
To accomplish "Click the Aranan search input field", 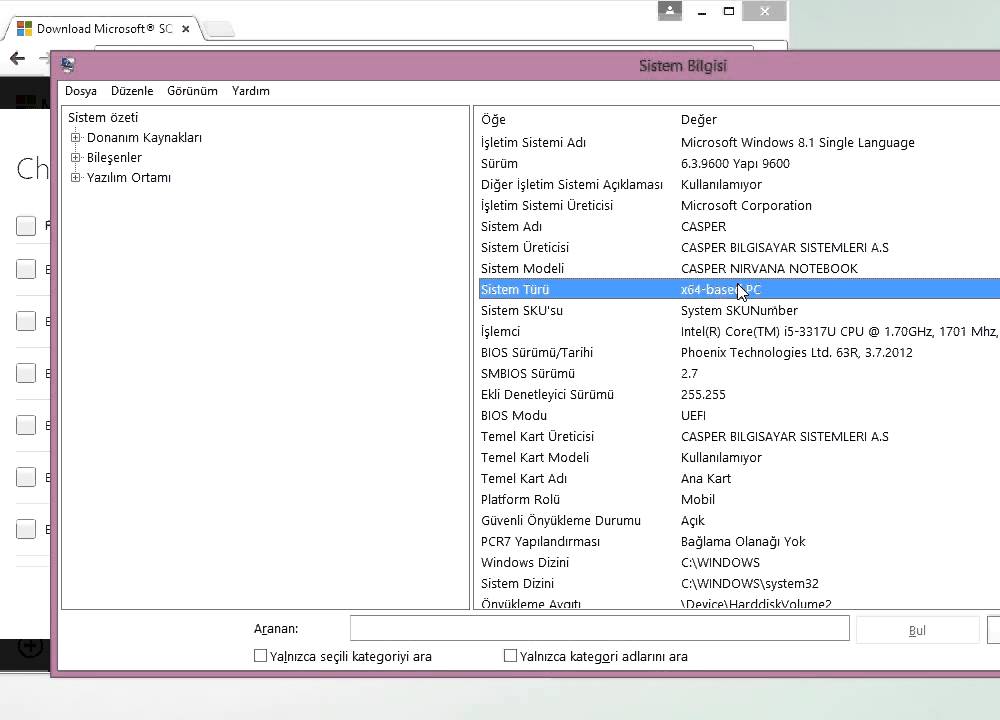I will pos(599,628).
